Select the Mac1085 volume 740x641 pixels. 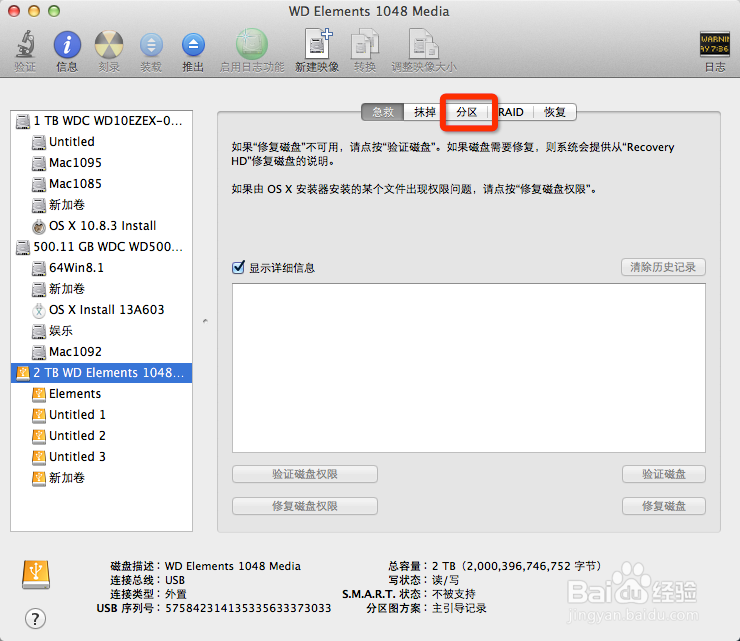[101, 184]
